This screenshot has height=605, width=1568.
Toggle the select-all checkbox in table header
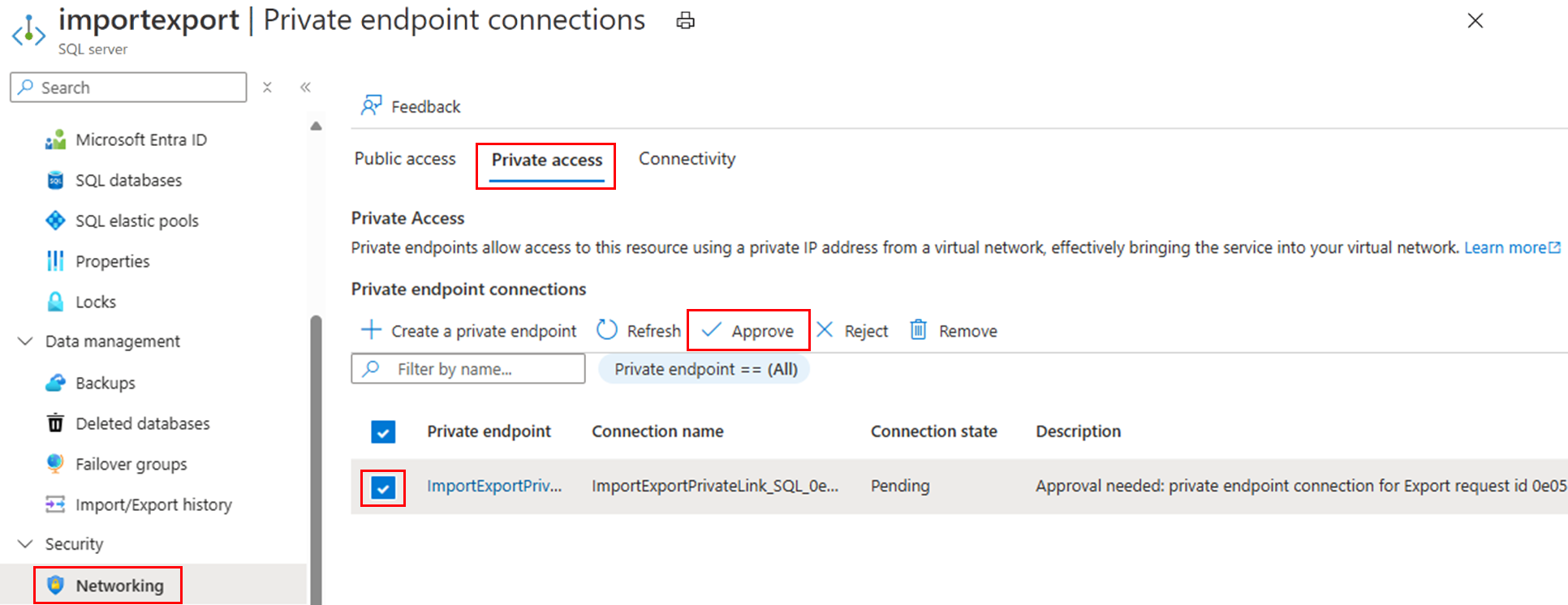(383, 431)
